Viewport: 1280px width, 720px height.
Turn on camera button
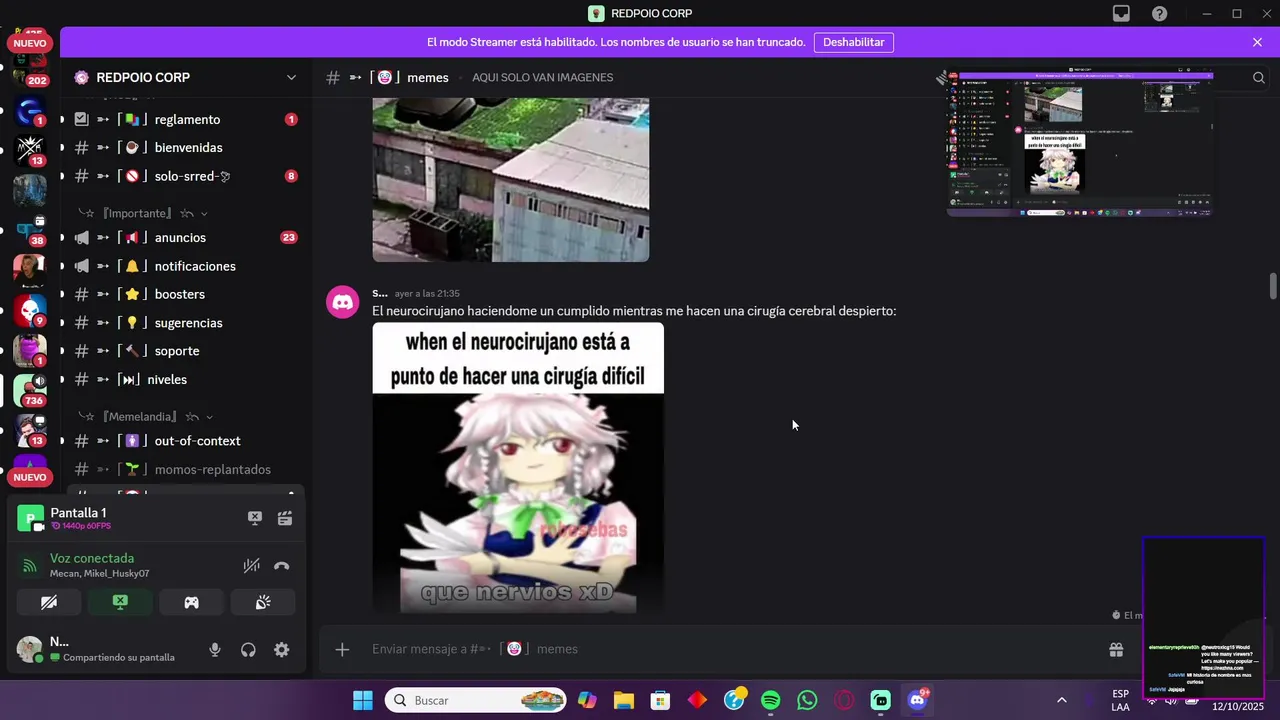tap(49, 602)
